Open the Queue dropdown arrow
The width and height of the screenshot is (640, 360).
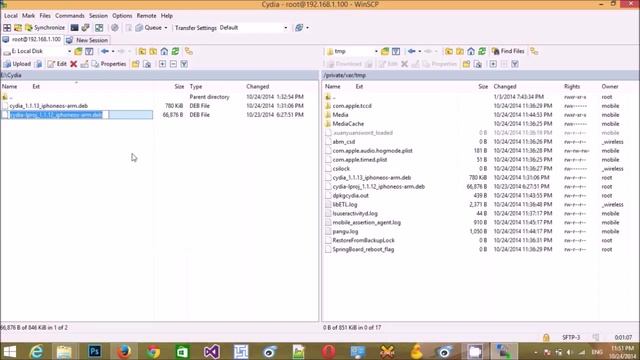point(166,28)
